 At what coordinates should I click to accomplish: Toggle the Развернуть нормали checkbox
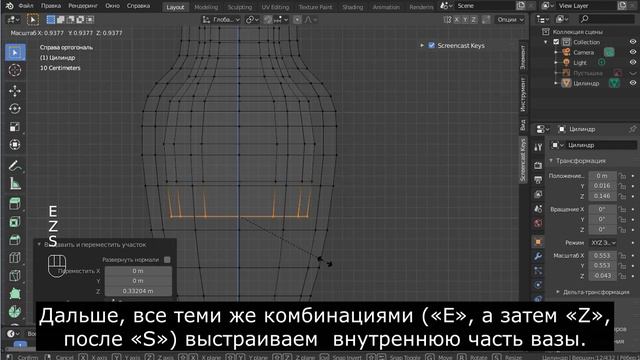click(x=167, y=260)
